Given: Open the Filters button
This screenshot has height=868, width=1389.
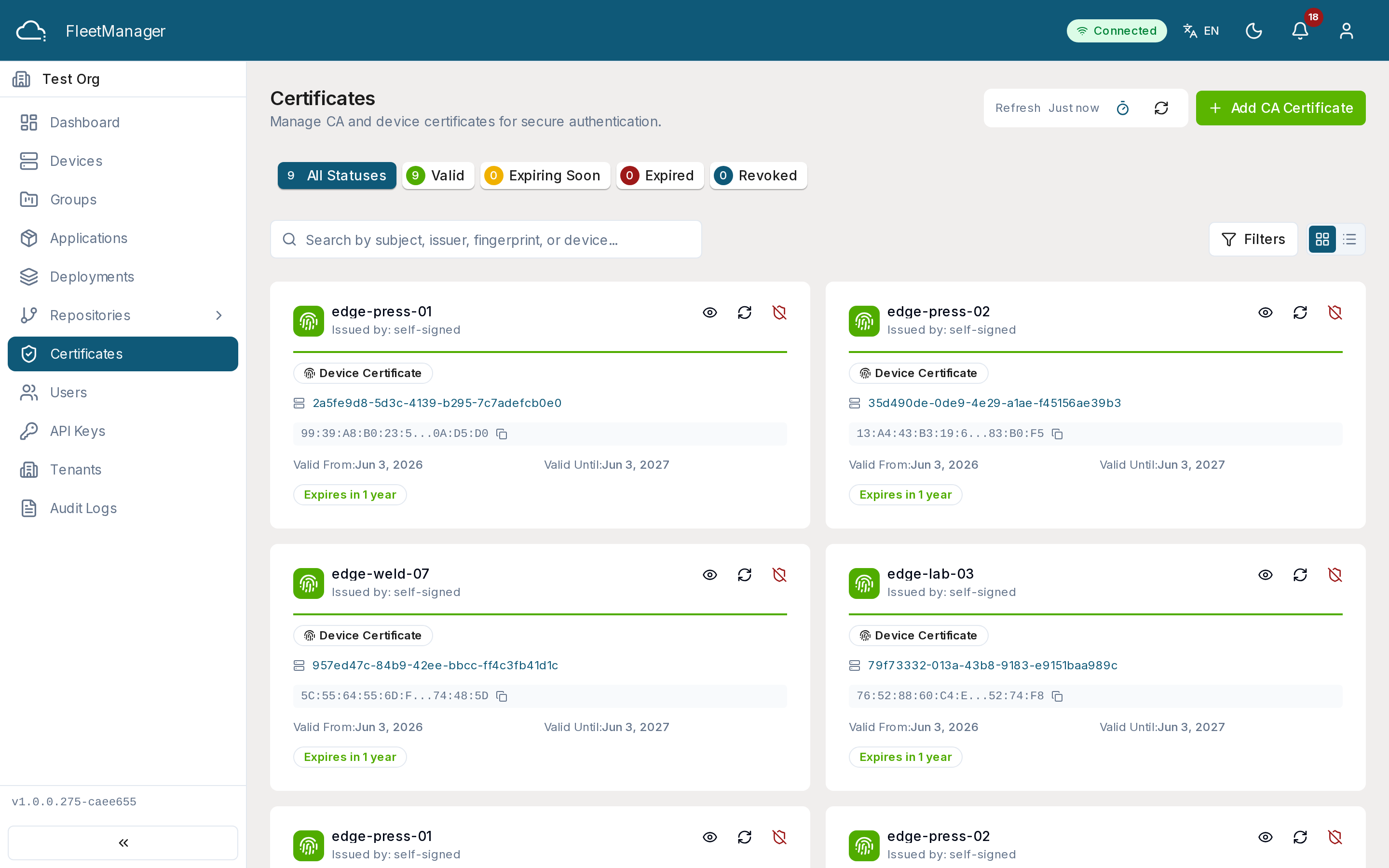Looking at the screenshot, I should [x=1253, y=239].
